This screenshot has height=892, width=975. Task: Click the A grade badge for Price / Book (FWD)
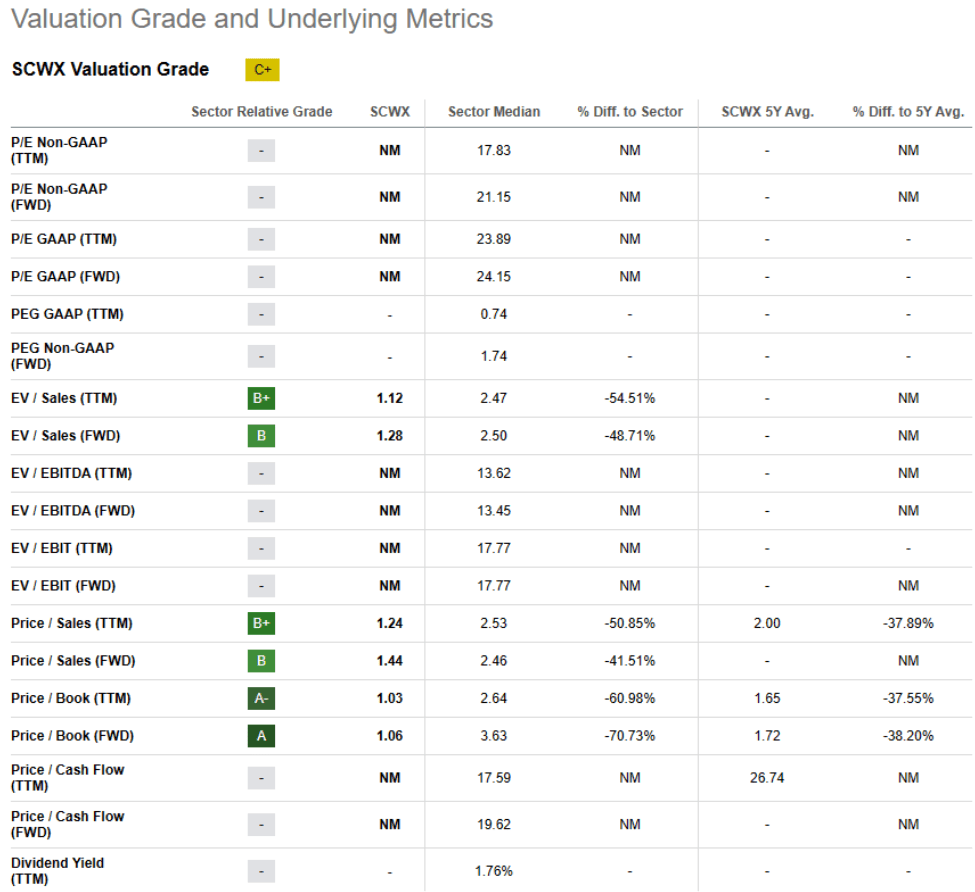coord(261,736)
